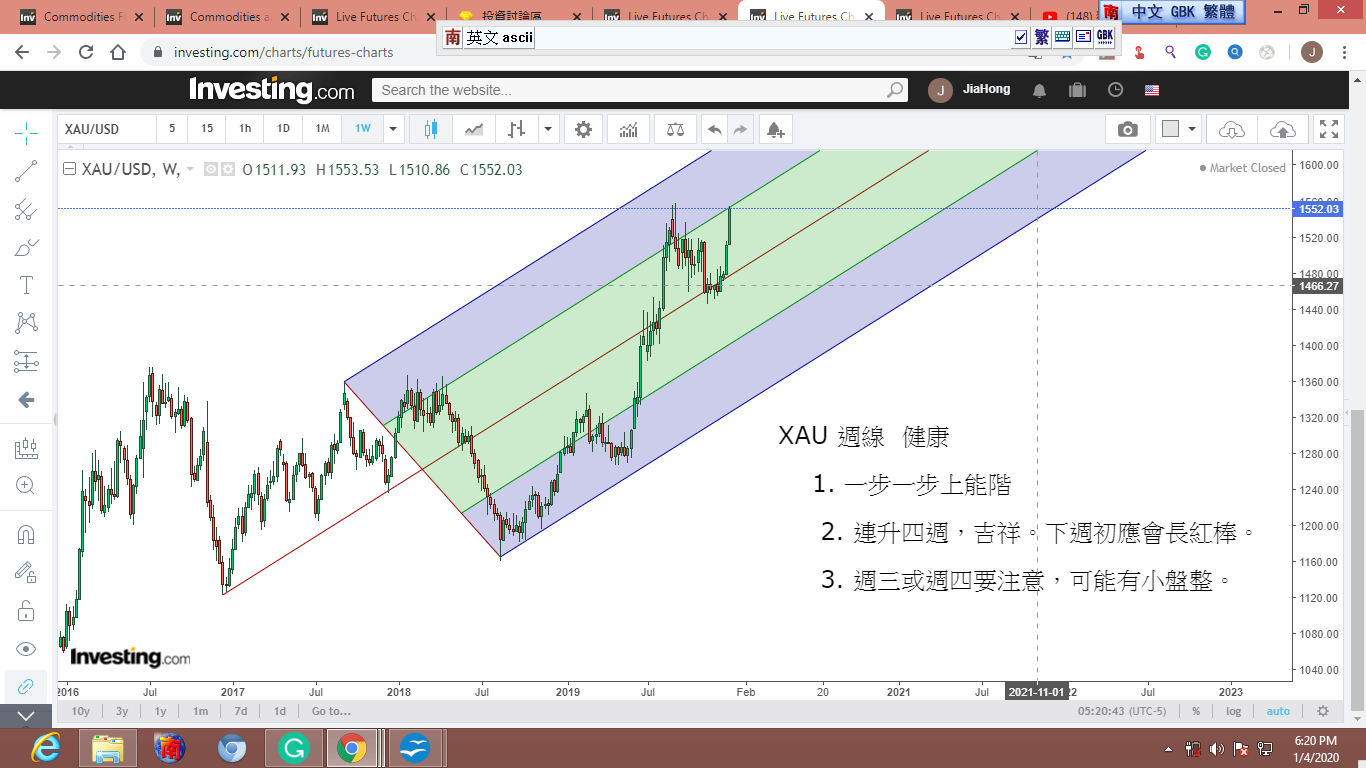Open the XAU/USD legend dropdown arrow
1366x768 pixels.
[190, 170]
